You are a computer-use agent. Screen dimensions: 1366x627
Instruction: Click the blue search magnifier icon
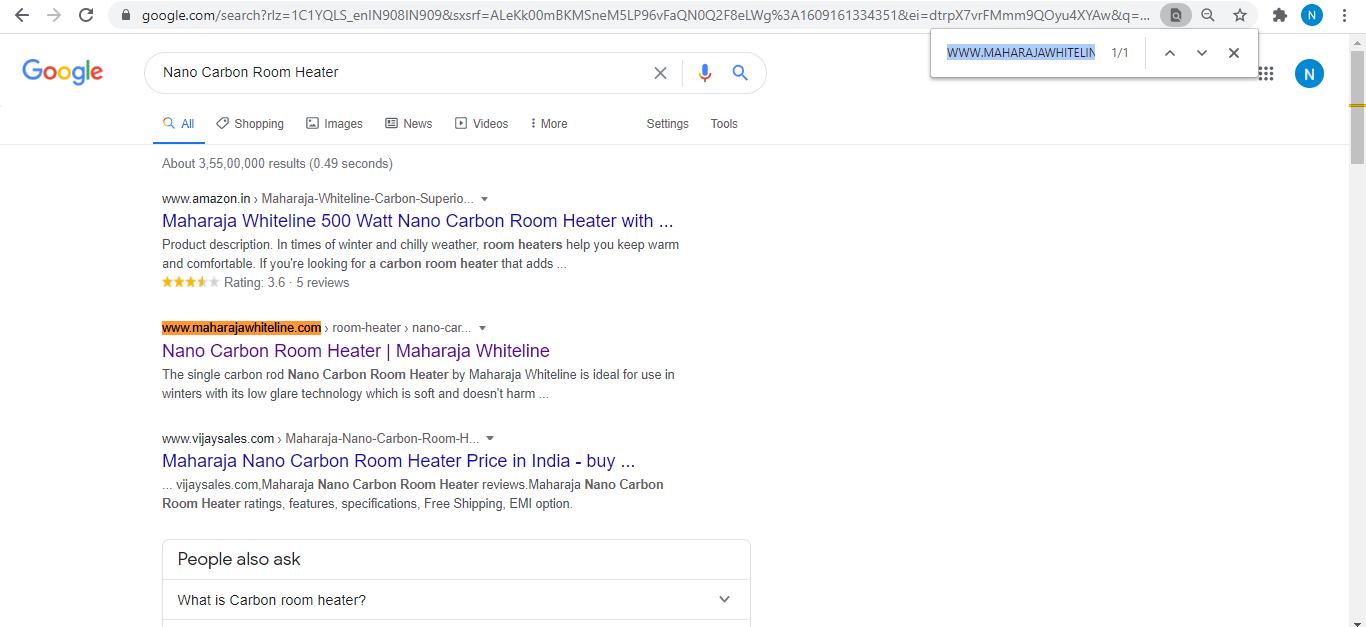tap(740, 73)
